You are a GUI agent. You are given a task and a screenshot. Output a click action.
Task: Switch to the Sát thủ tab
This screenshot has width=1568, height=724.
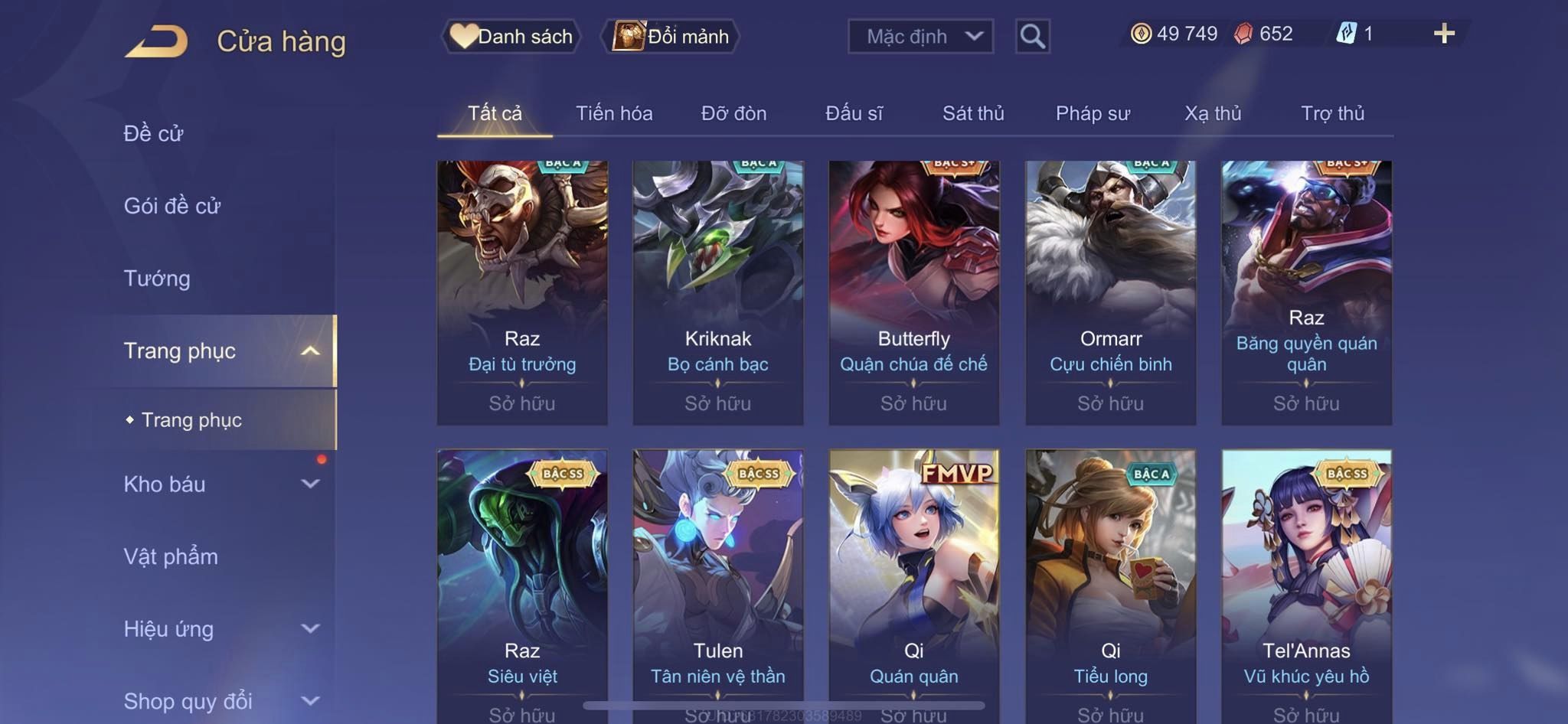point(973,113)
